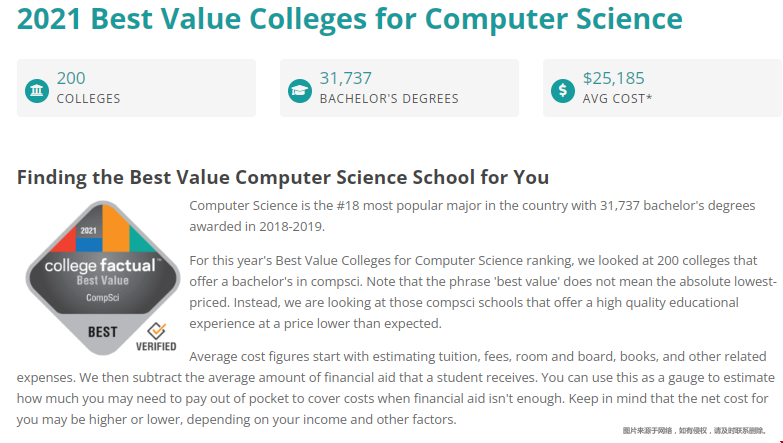Image resolution: width=783 pixels, height=443 pixels.
Task: Click the $25,185 Avg Cost card
Action: [x=663, y=88]
